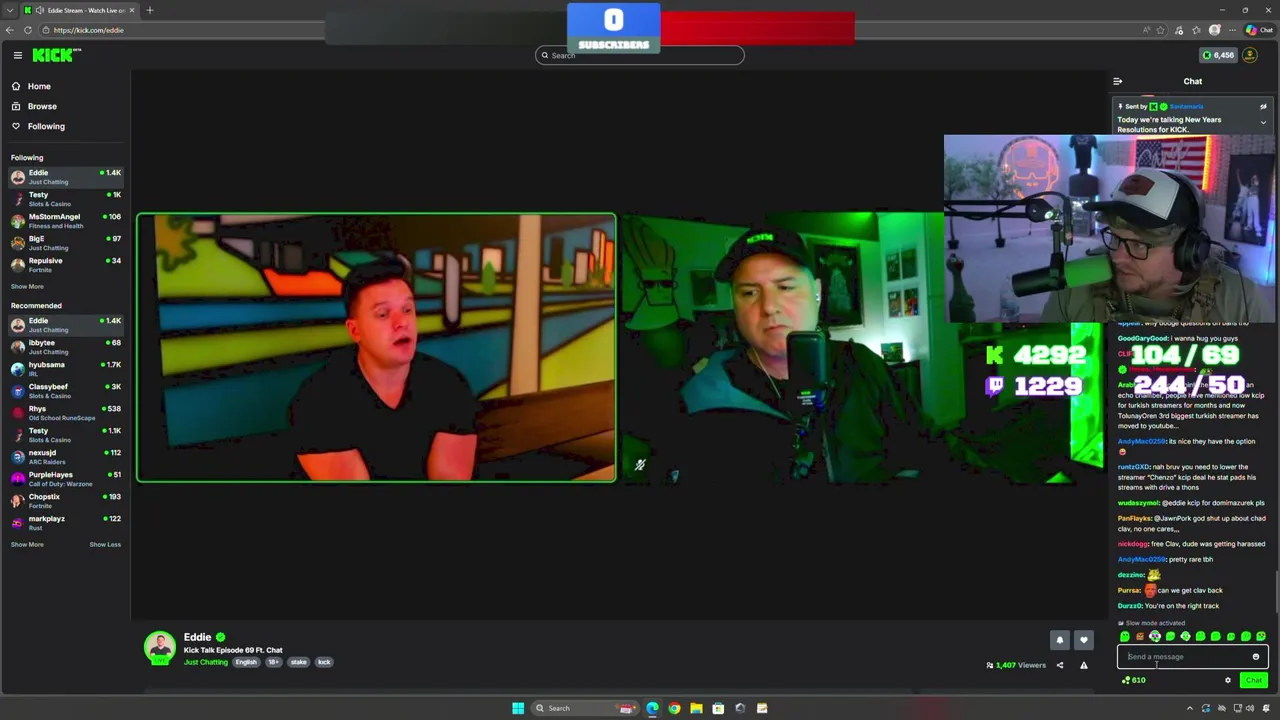The width and height of the screenshot is (1280, 720).
Task: Open Testy in the Following list
Action: coord(65,198)
